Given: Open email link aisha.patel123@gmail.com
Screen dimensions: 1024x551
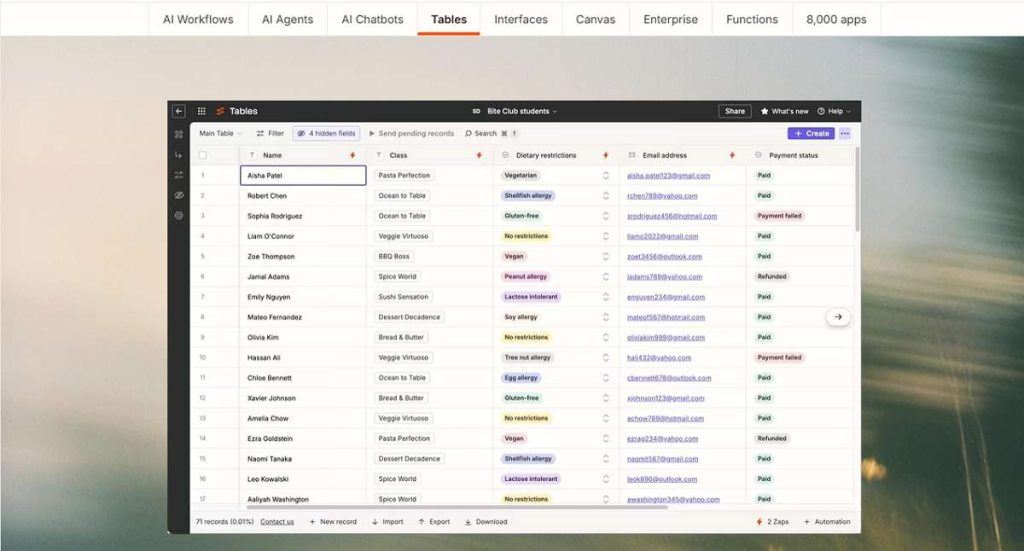Looking at the screenshot, I should pyautogui.click(x=668, y=176).
